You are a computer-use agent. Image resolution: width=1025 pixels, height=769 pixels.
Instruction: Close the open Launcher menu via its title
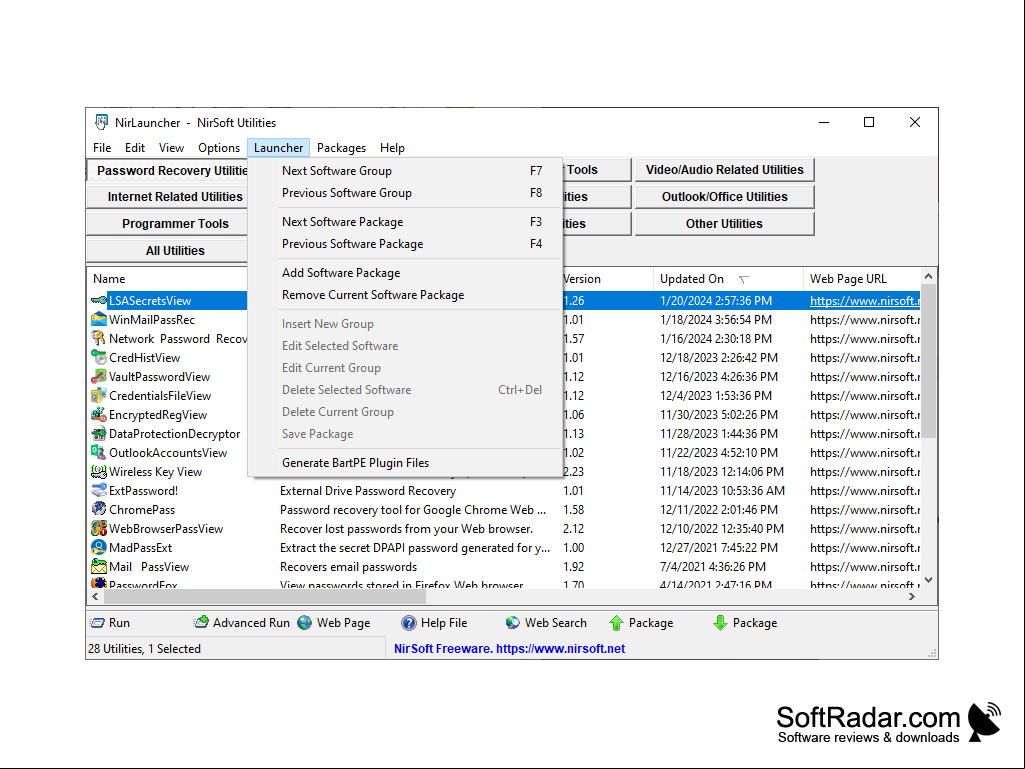click(278, 148)
